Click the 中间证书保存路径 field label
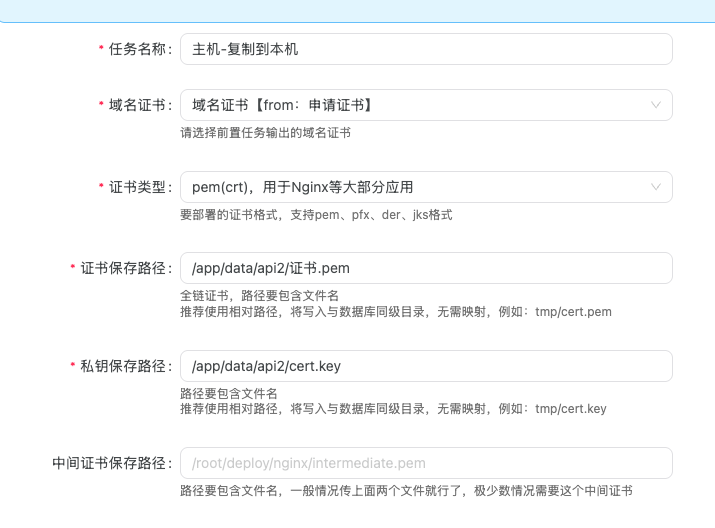This screenshot has width=715, height=528. [x=113, y=463]
